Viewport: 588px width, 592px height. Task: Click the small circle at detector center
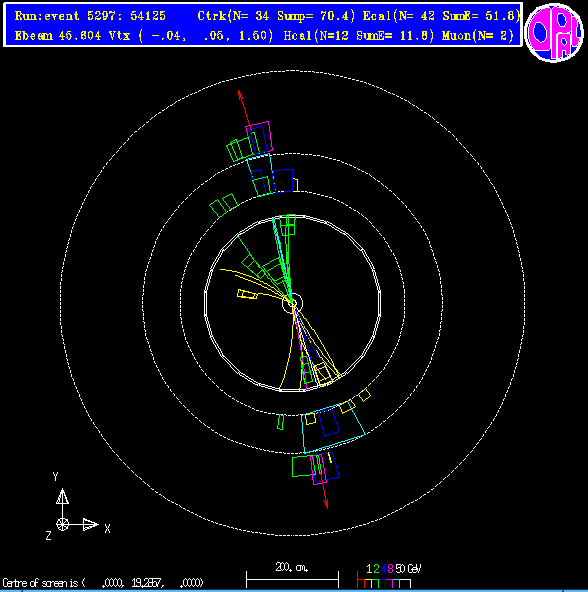tap(292, 303)
